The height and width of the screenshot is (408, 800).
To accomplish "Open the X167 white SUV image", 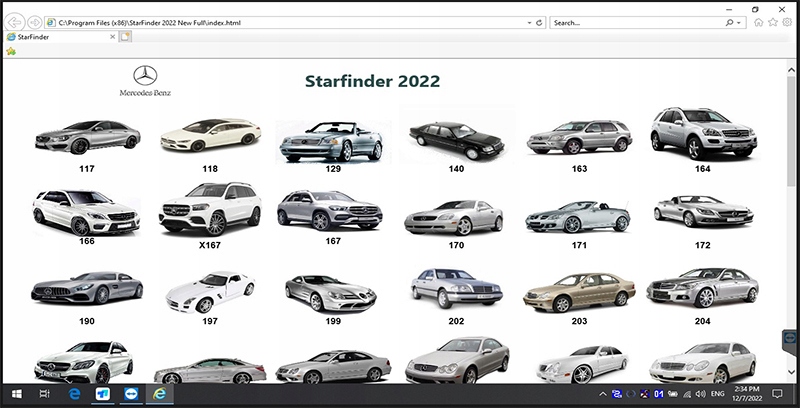I will (x=210, y=209).
